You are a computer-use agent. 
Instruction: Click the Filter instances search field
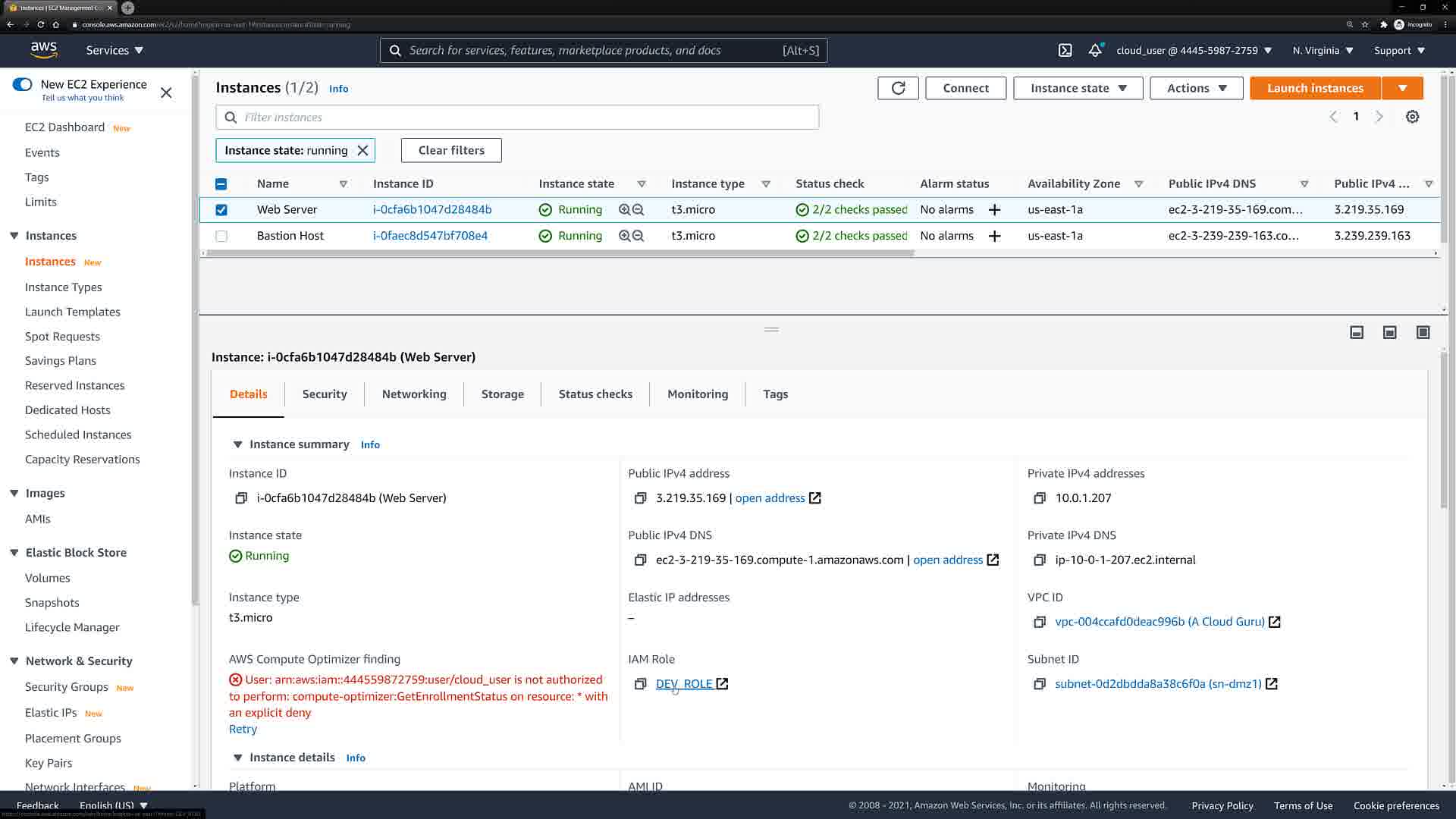click(523, 118)
